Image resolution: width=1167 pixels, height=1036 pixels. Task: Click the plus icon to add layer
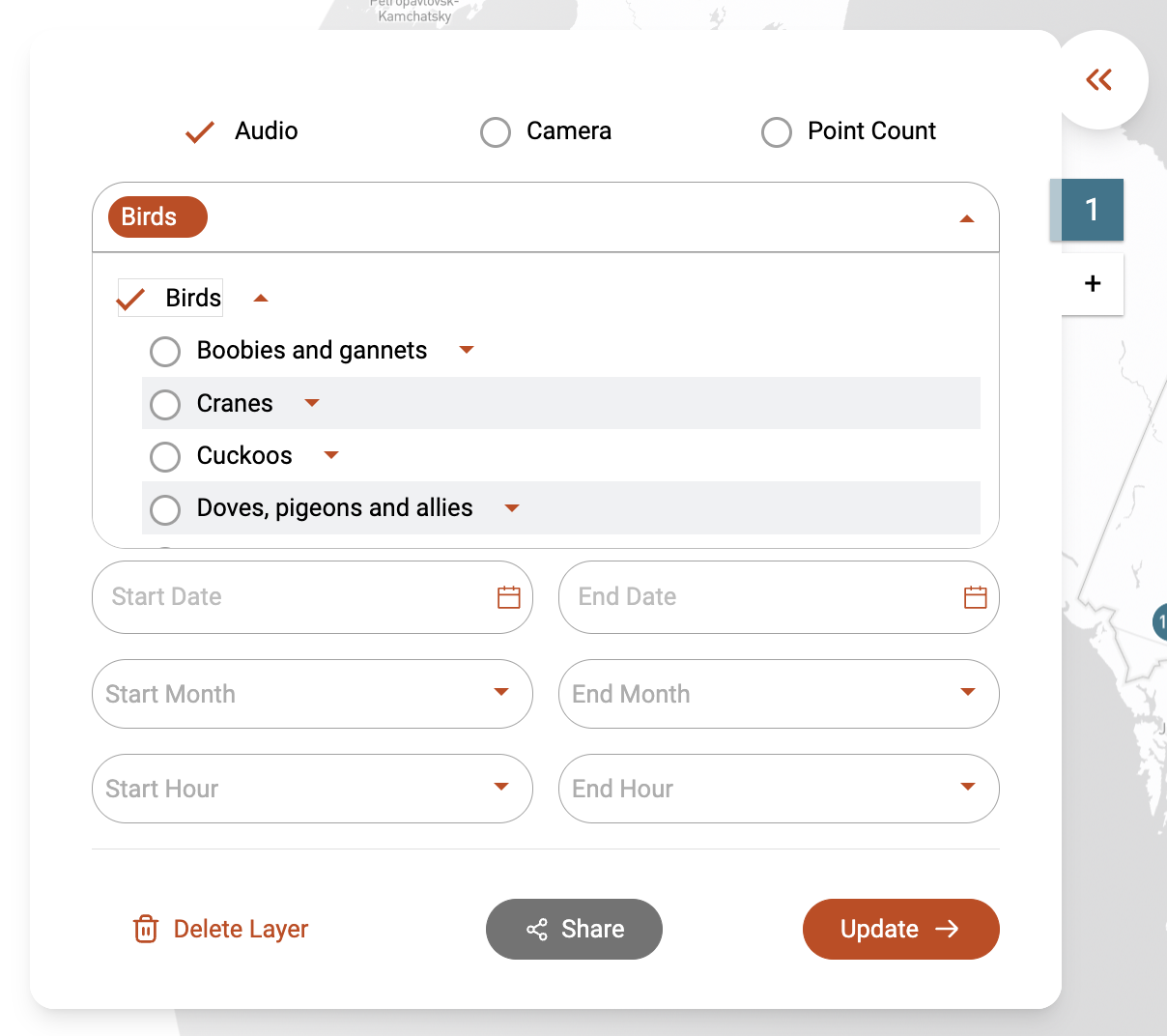click(x=1093, y=283)
